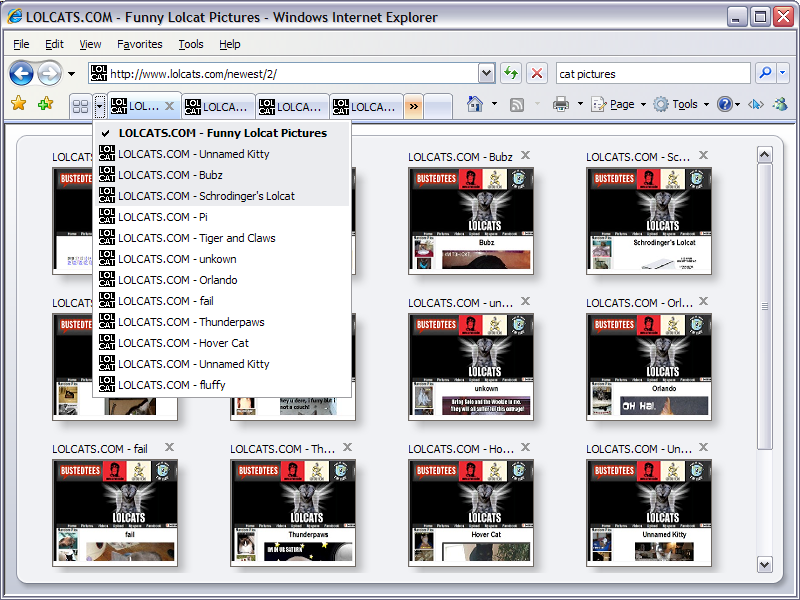Open Favorites Center star icon
The width and height of the screenshot is (800, 600).
pos(18,104)
